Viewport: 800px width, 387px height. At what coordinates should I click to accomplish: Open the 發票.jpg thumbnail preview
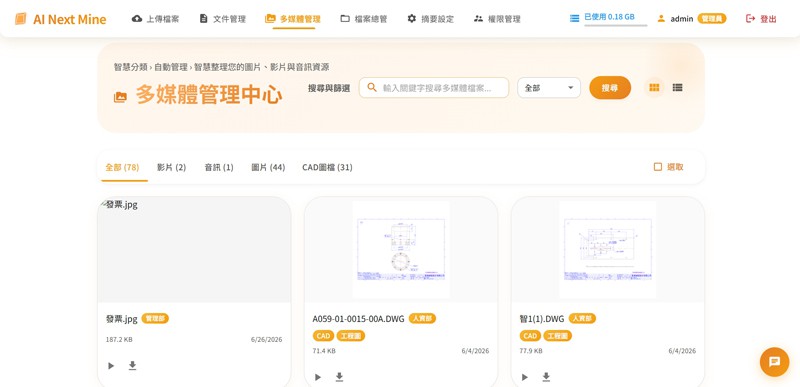pos(194,250)
